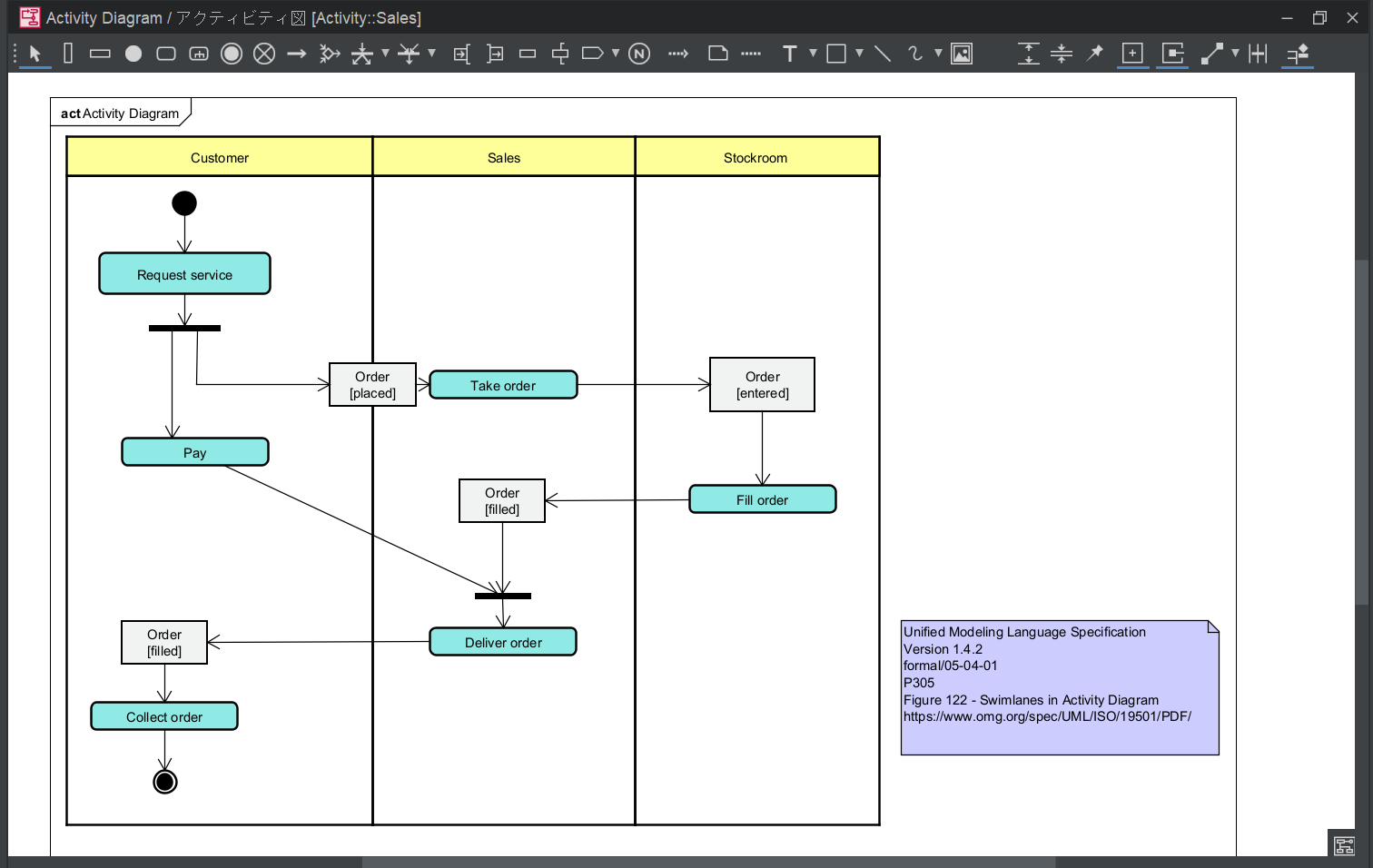Click the Request service action
The height and width of the screenshot is (868, 1373).
184,274
